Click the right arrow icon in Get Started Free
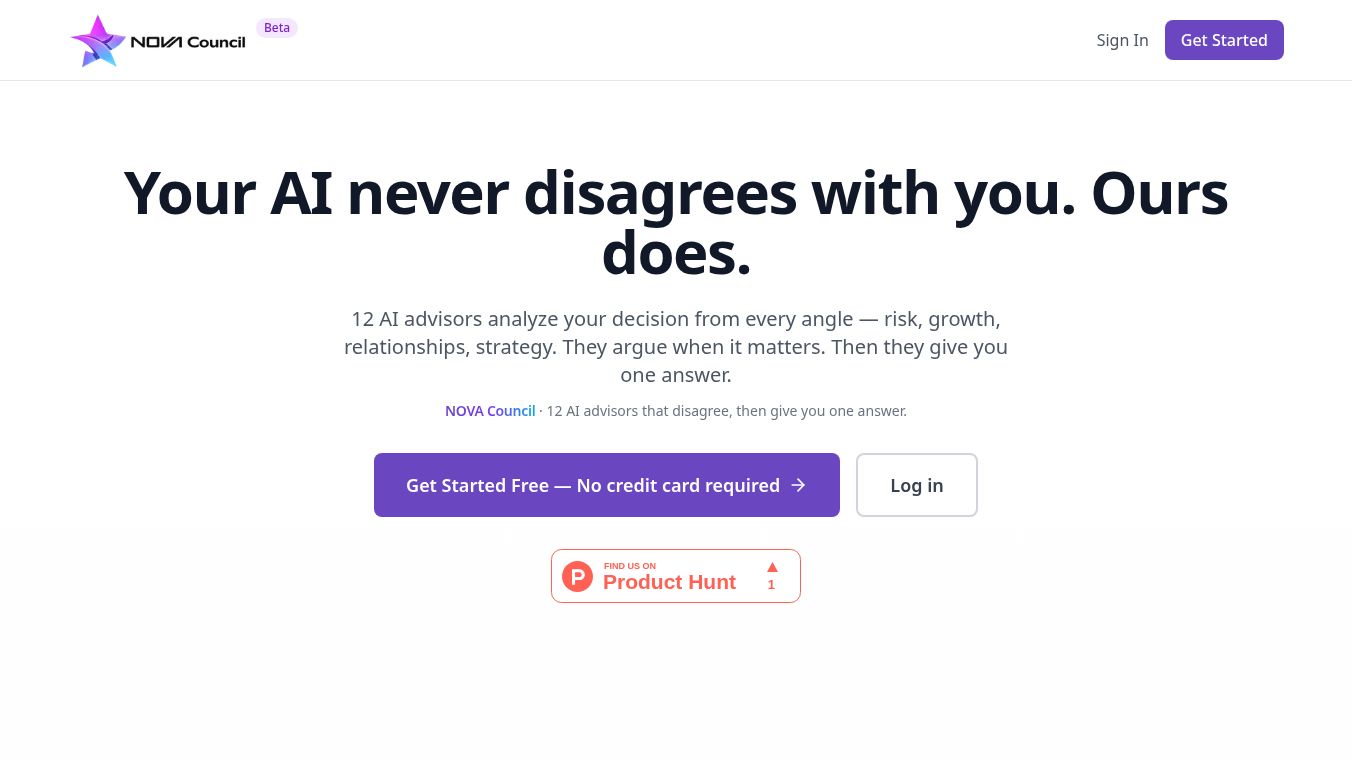Screen dimensions: 1352x760 tap(798, 485)
